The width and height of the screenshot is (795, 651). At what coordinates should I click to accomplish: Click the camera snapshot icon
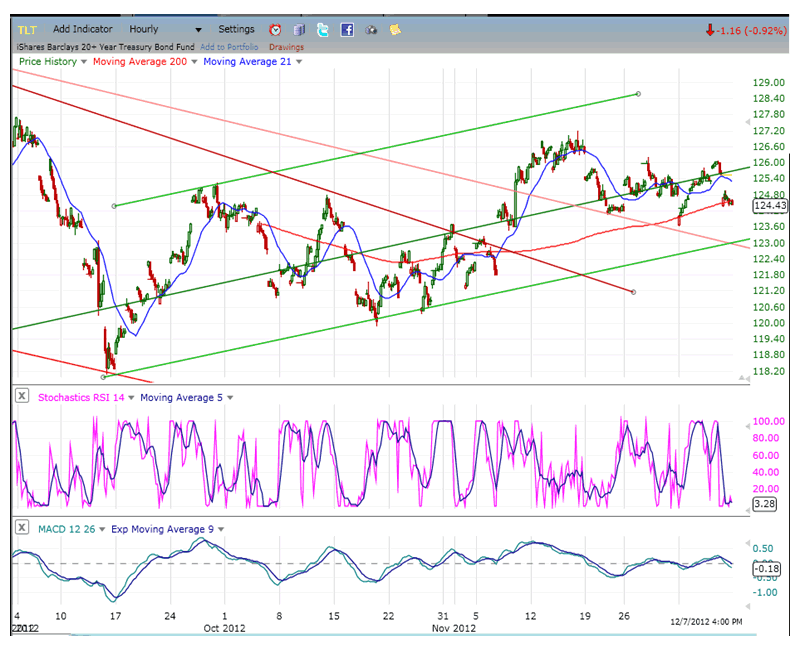371,30
